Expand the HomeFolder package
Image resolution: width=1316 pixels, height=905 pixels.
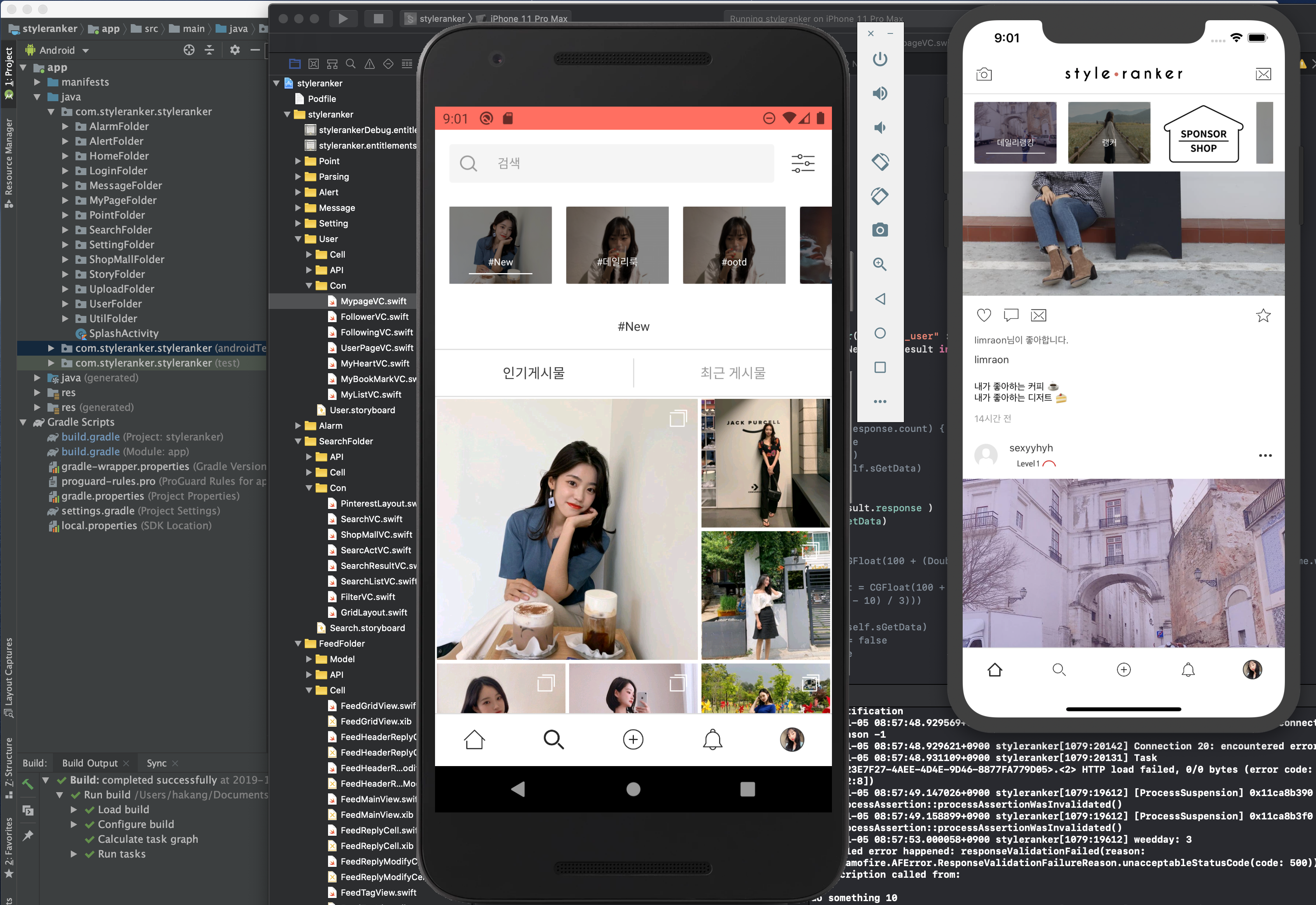(65, 156)
